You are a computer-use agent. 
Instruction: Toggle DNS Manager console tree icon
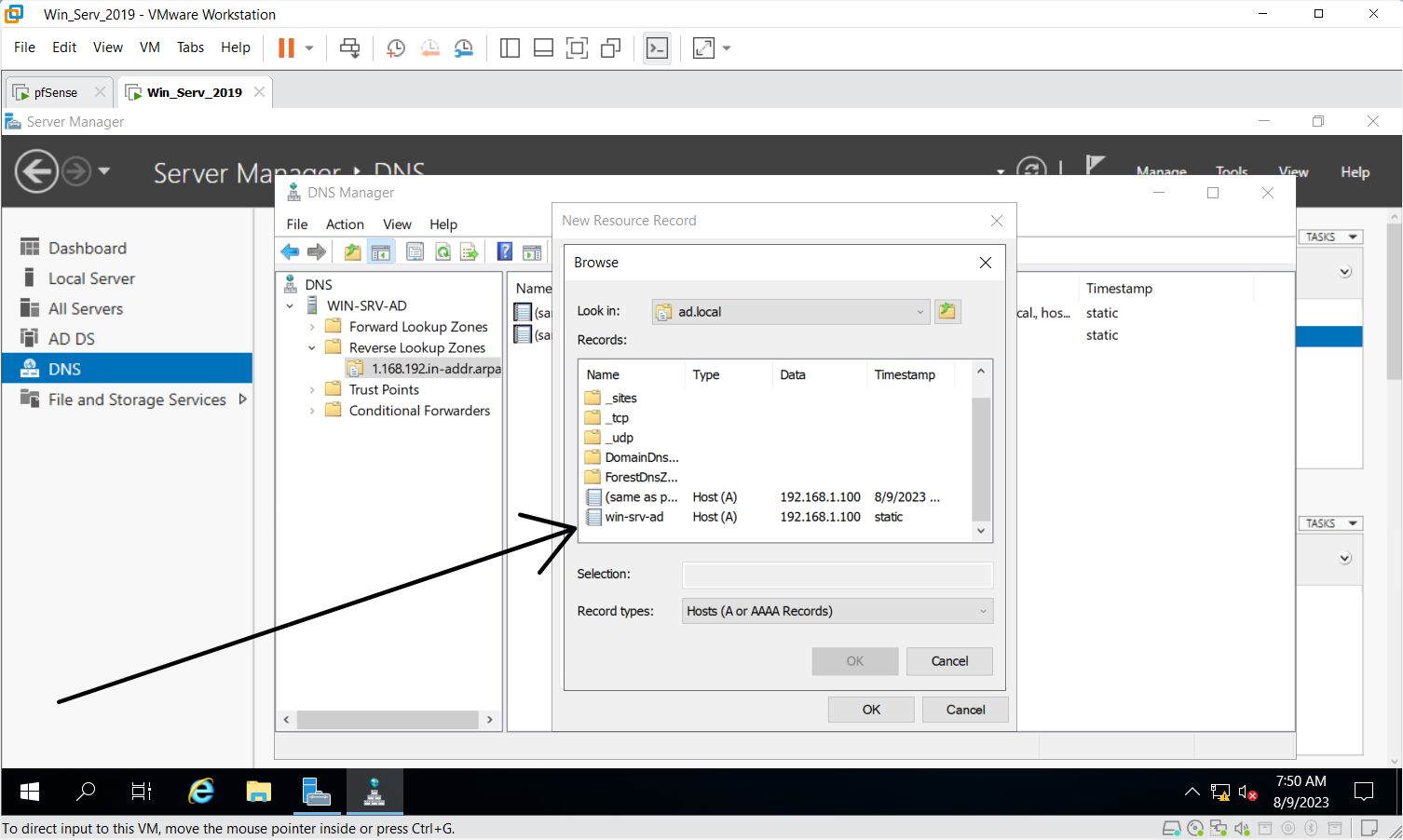point(381,251)
